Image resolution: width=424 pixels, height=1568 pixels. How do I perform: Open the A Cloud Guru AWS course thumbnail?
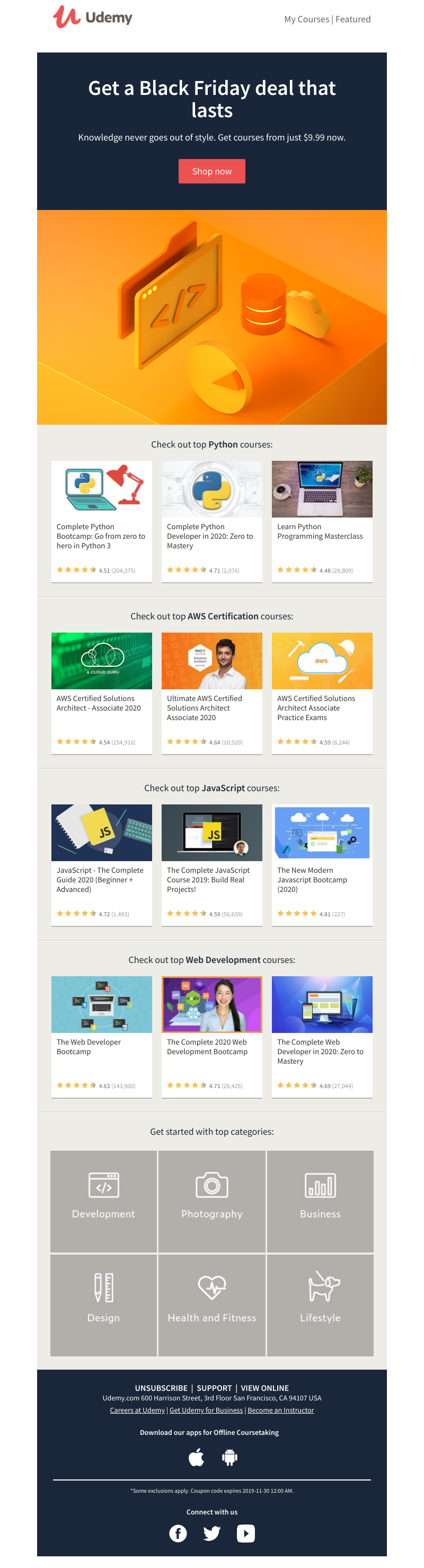pos(102,660)
